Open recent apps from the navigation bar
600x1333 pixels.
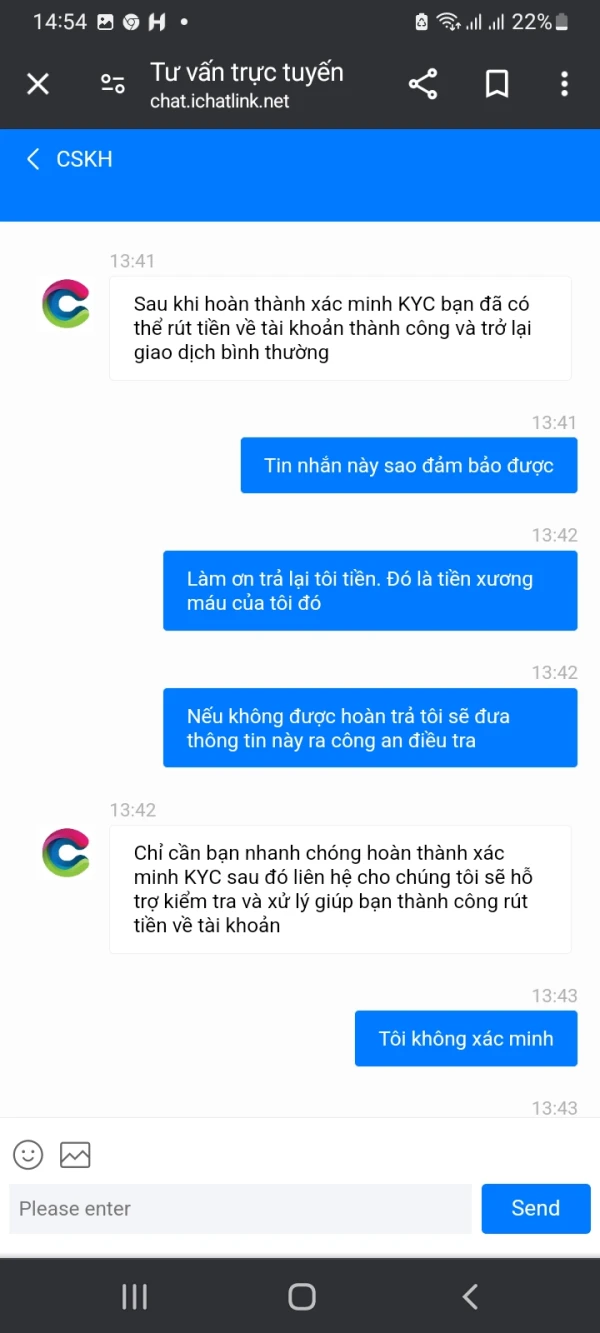133,1295
